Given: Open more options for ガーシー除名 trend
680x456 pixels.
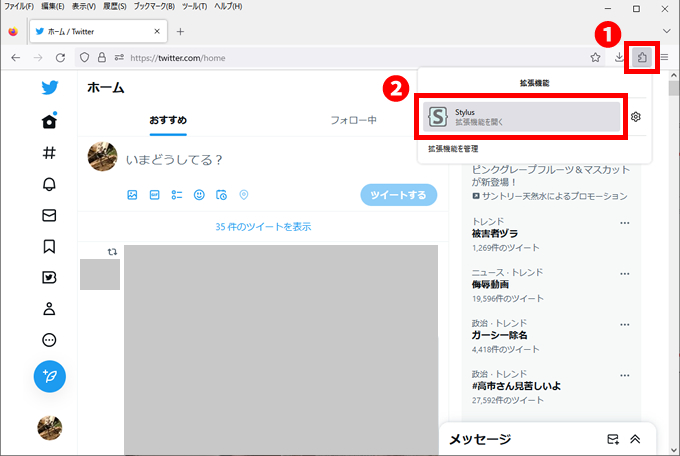Looking at the screenshot, I should pyautogui.click(x=624, y=325).
